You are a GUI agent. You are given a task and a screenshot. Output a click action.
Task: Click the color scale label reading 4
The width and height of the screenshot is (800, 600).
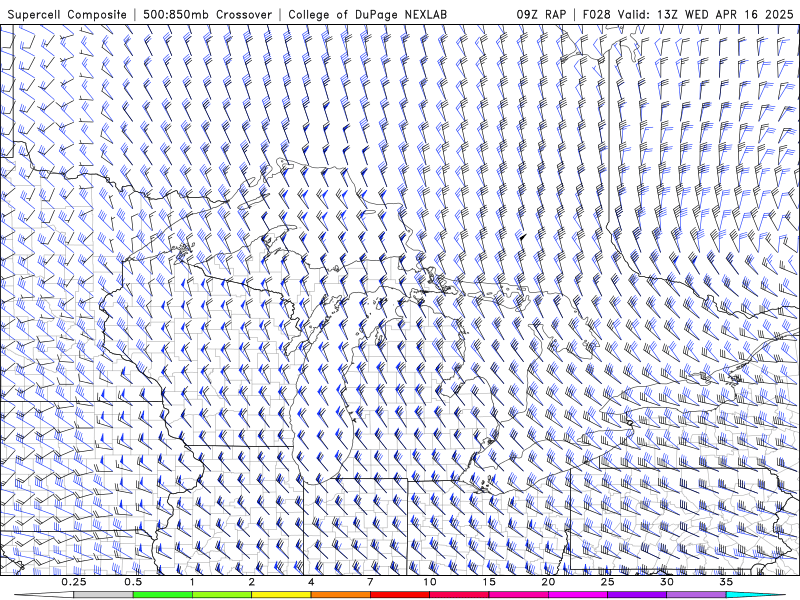tap(311, 582)
